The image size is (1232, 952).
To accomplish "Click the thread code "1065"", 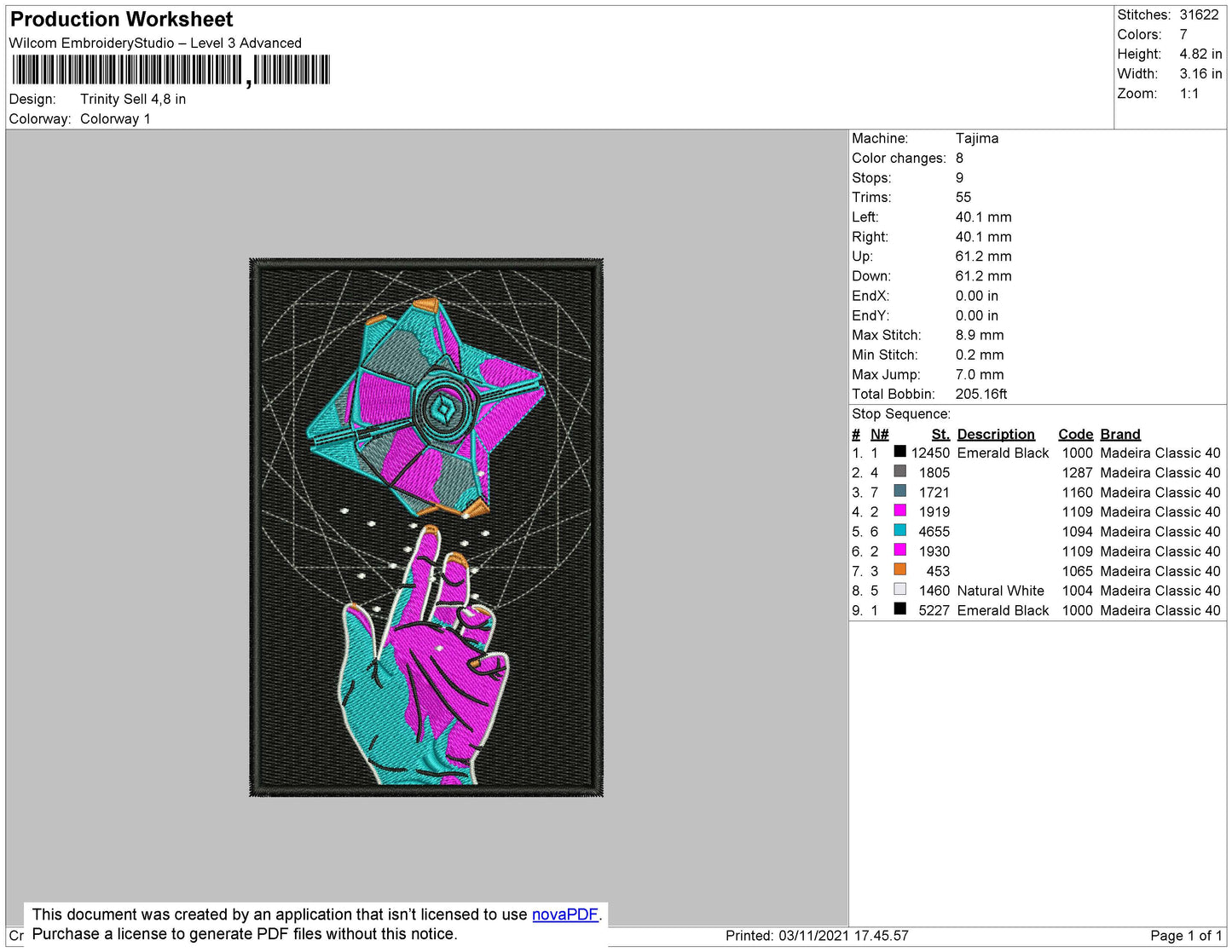I will pos(1078,571).
